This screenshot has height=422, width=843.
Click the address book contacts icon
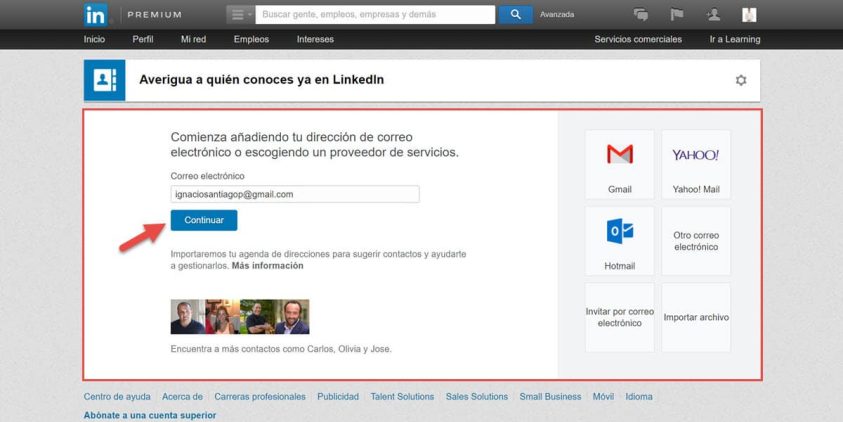[x=104, y=80]
